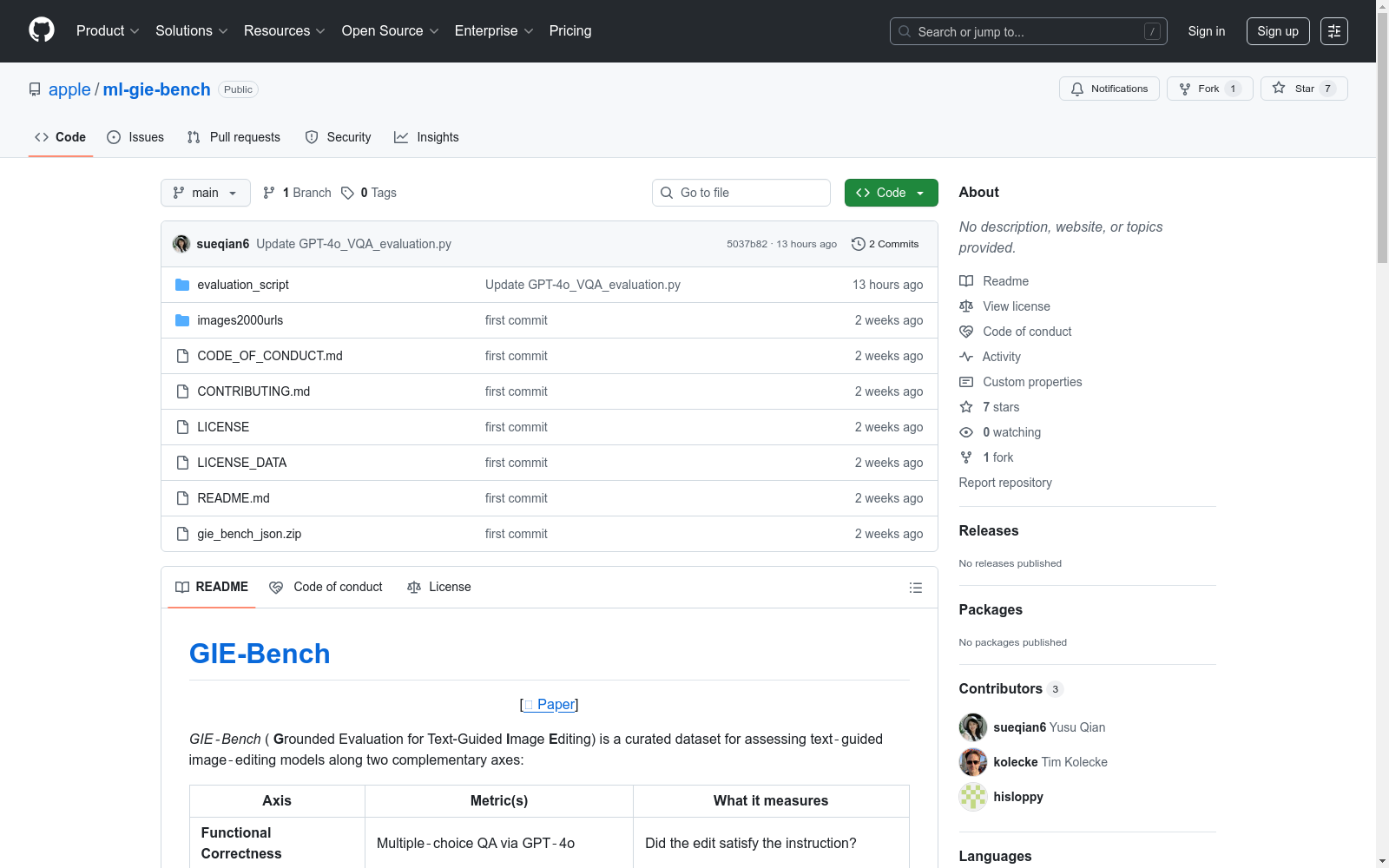Viewport: 1389px width, 868px height.
Task: View the 0 Tags list
Action: click(369, 193)
